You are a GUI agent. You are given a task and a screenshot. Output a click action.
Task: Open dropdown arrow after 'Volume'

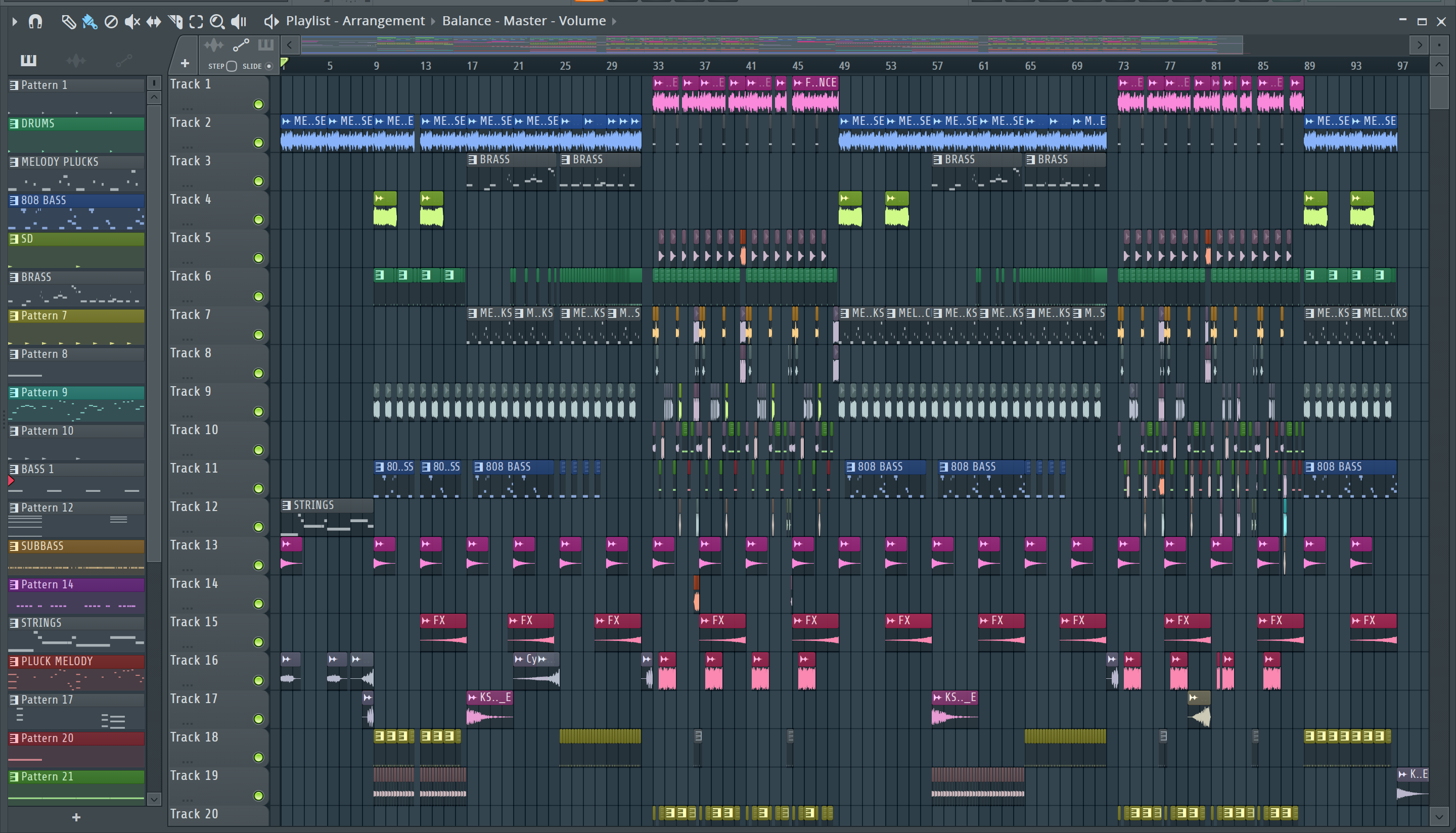pos(614,22)
